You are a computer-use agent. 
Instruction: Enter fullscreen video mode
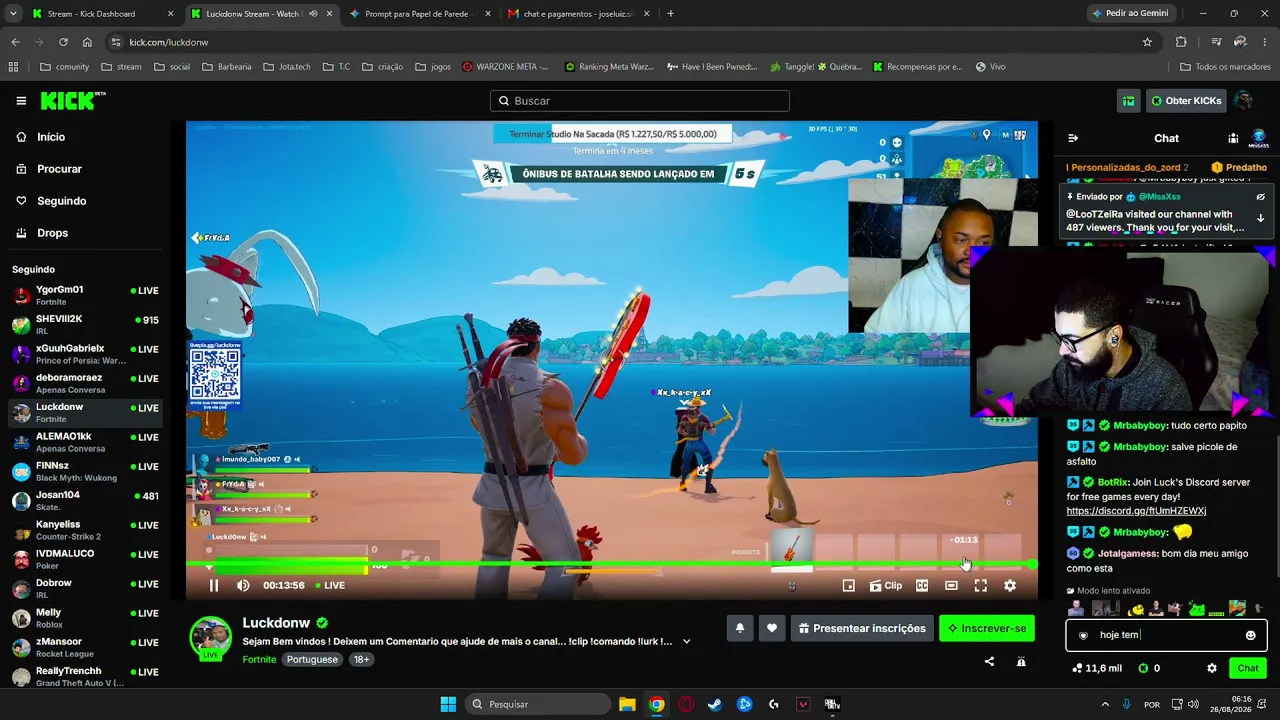[x=980, y=586]
